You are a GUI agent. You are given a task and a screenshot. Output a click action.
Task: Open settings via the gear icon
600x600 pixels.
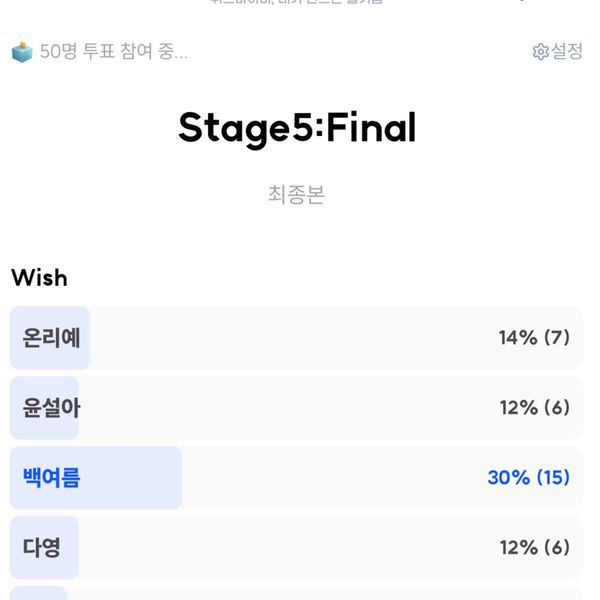click(540, 52)
